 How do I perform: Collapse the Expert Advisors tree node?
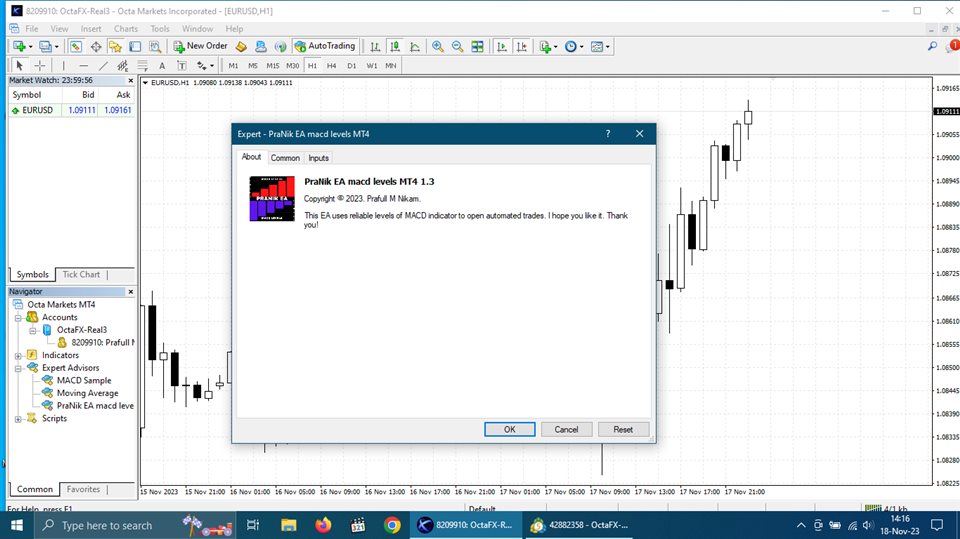pos(18,369)
